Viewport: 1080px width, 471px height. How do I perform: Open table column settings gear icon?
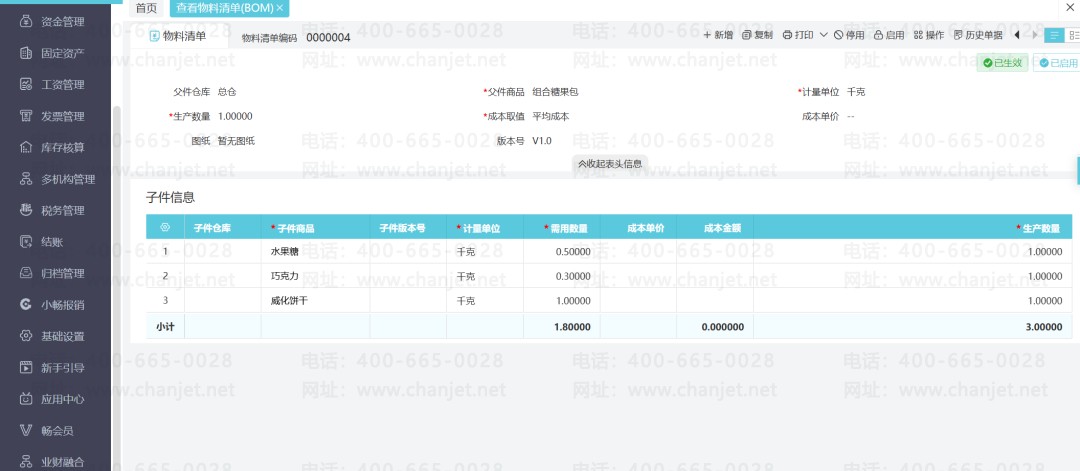[165, 227]
